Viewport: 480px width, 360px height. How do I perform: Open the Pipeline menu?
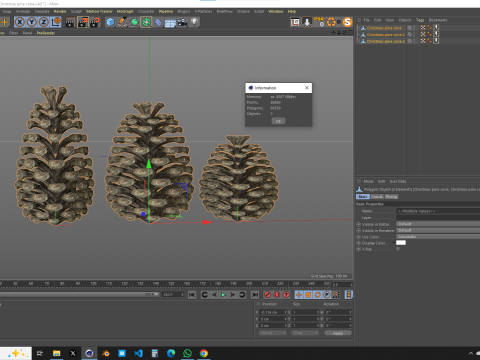166,11
